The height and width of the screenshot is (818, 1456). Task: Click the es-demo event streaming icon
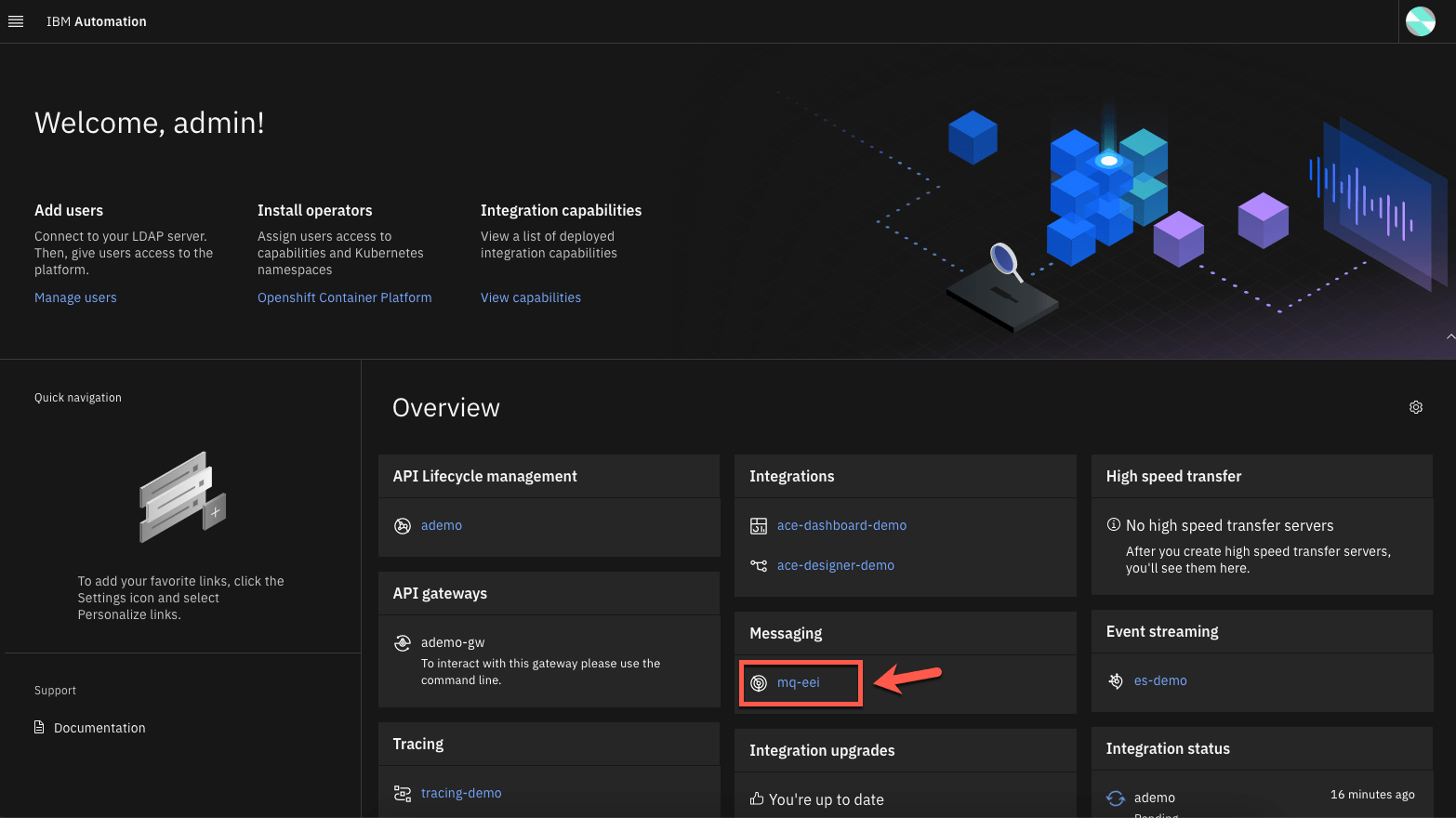1115,680
